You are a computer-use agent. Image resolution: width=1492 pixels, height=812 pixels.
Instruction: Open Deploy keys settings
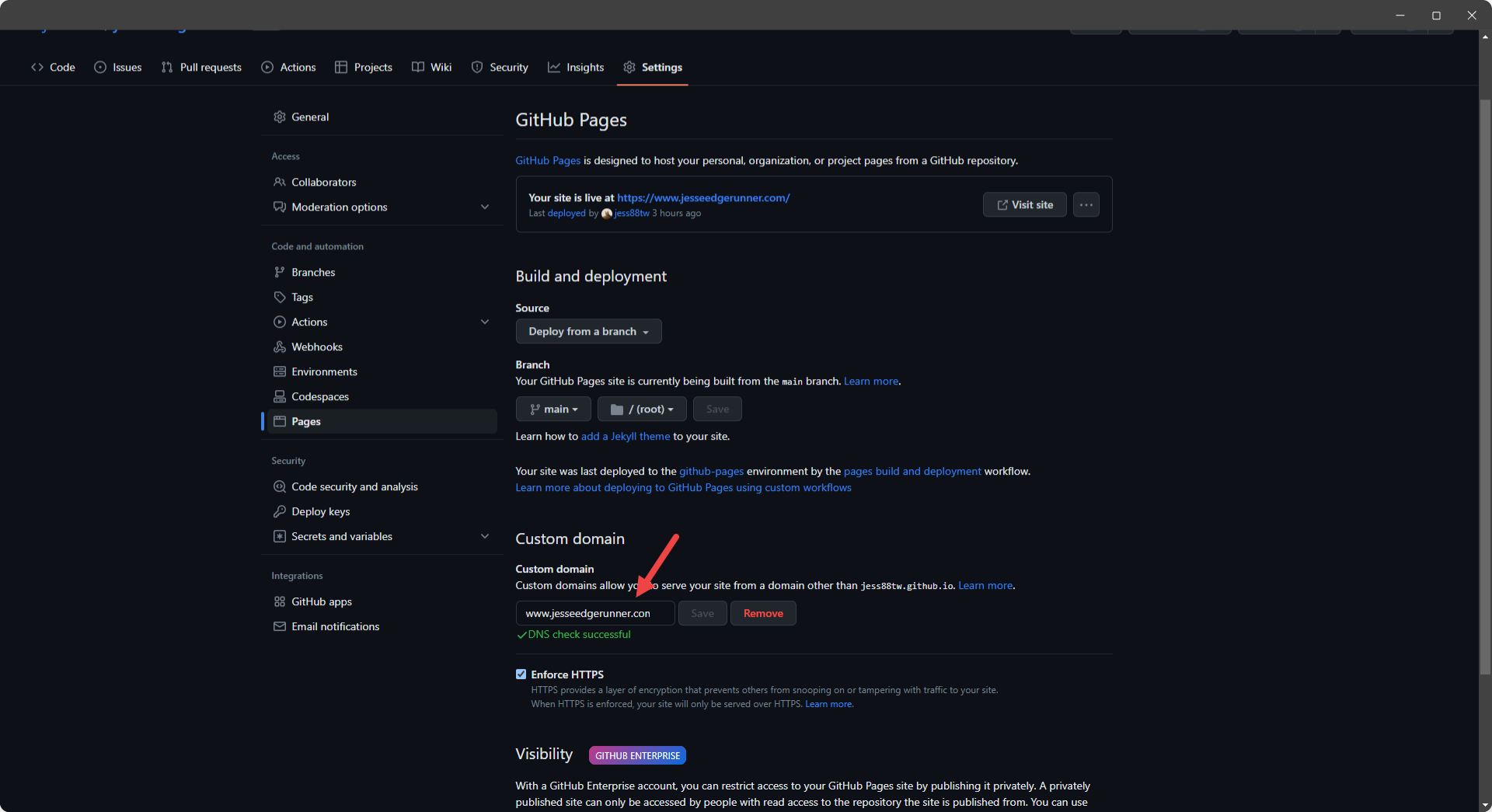pos(382,511)
